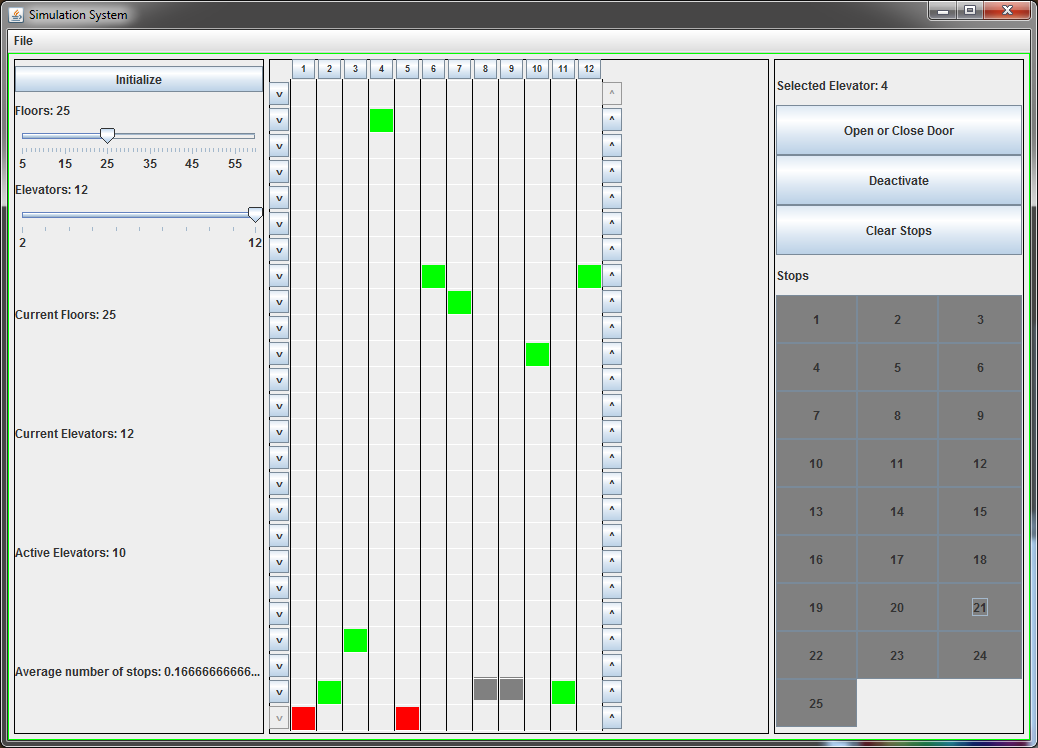Click the 'Average number of stops' text
Viewport: 1038px width, 748px height.
coord(138,672)
